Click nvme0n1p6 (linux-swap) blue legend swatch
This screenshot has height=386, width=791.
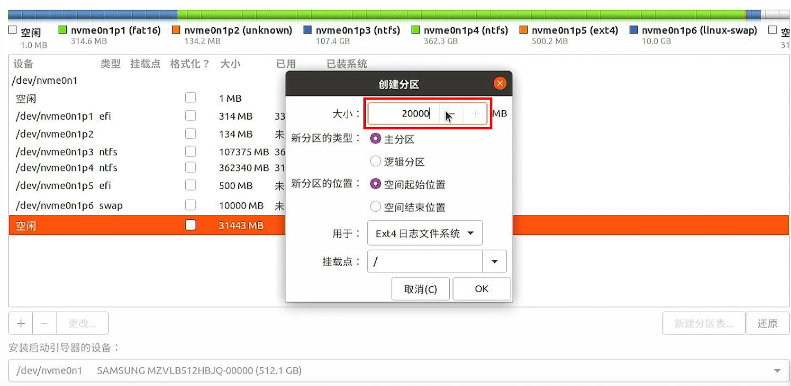[x=634, y=30]
